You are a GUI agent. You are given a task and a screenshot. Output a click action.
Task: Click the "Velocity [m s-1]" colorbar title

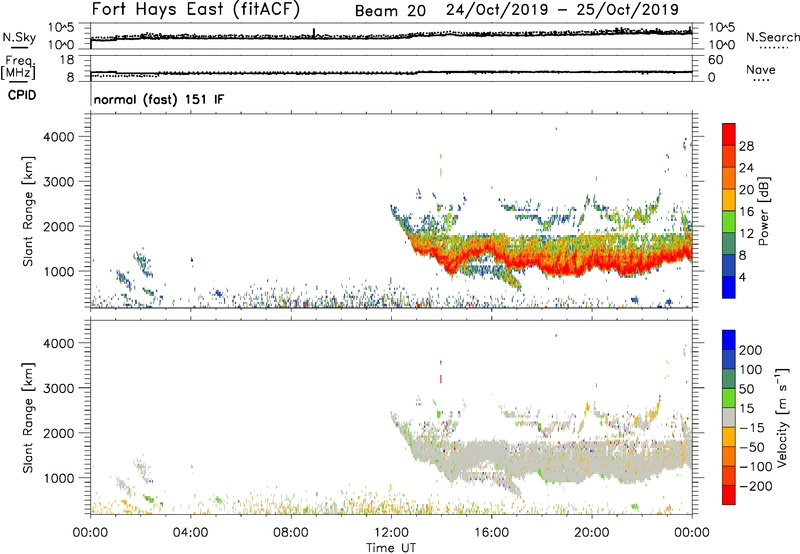782,417
